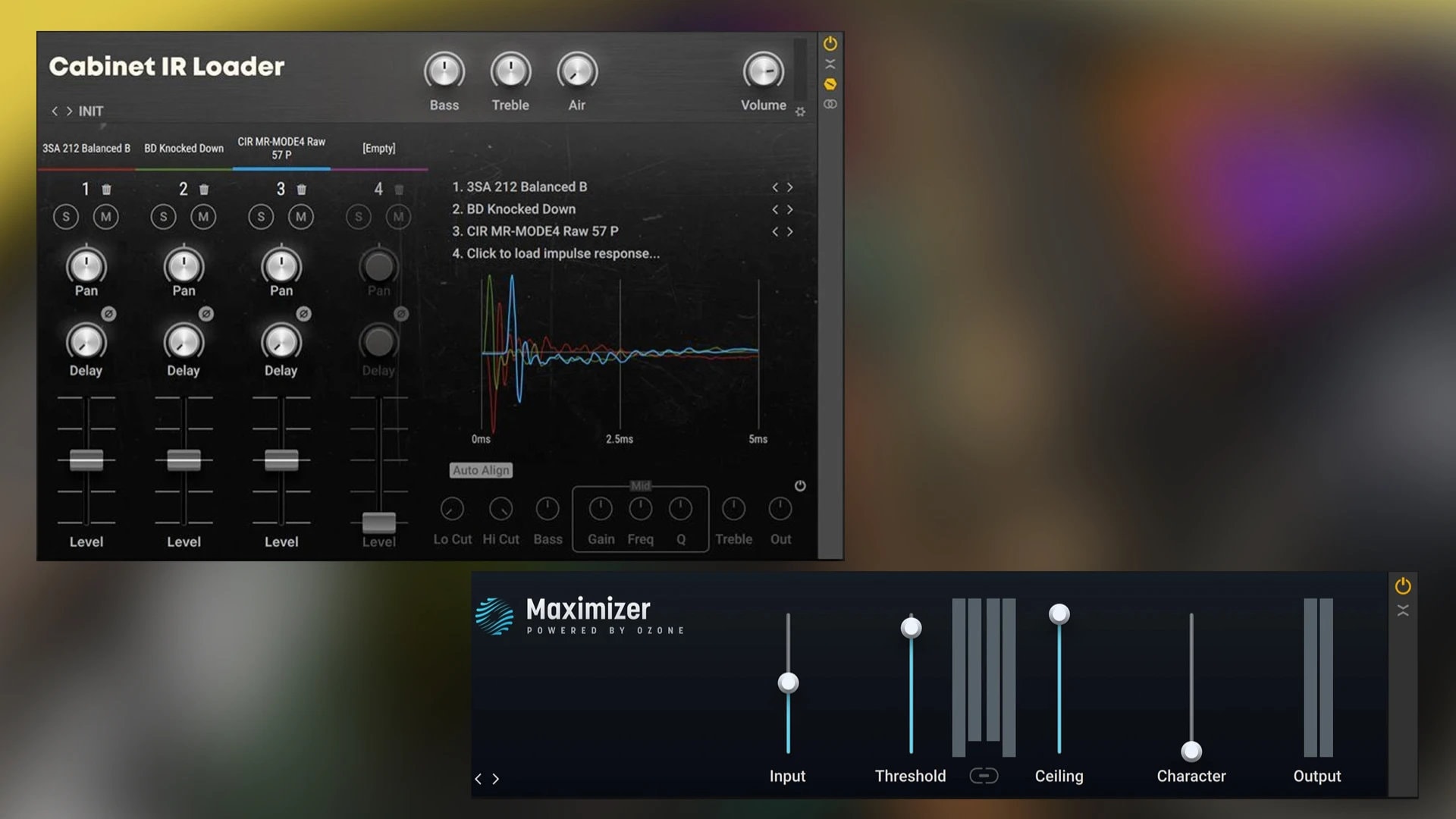Select previous preset in Cabinet IR Loader

click(x=55, y=111)
